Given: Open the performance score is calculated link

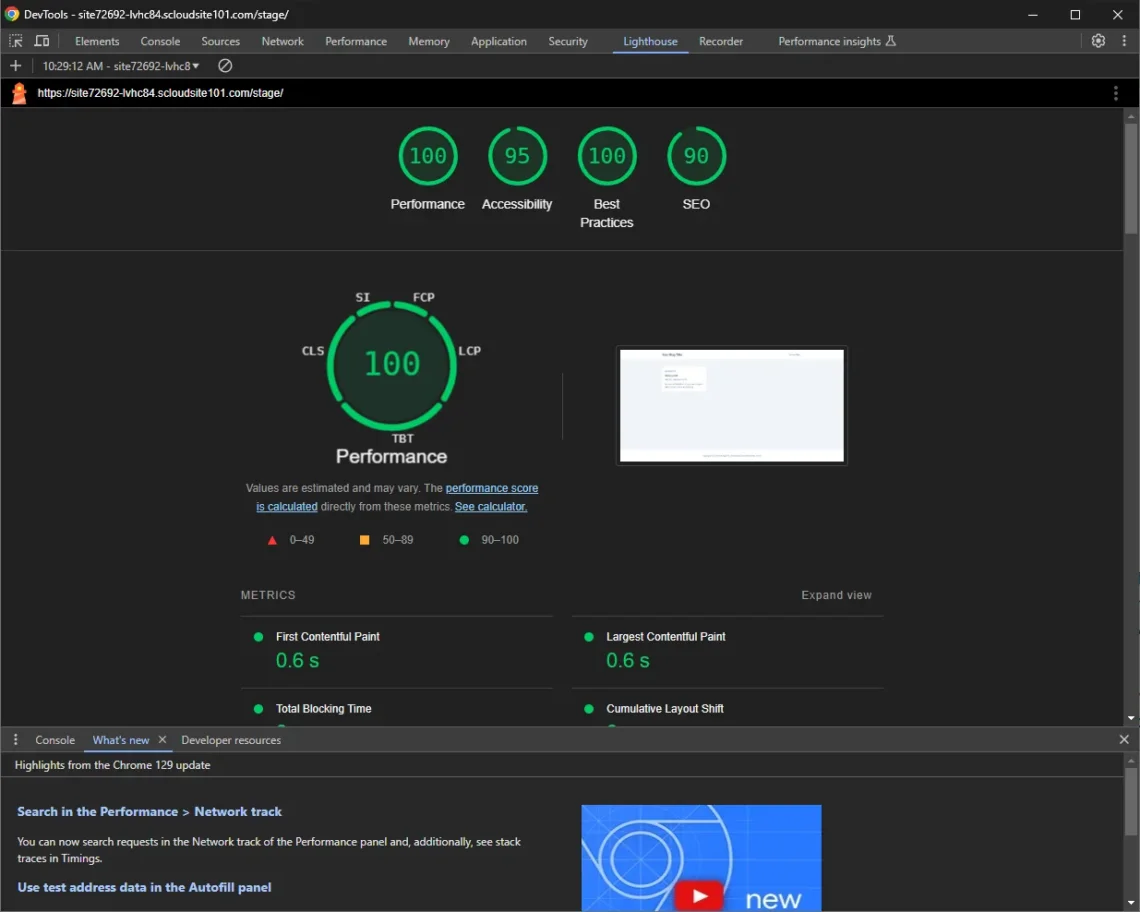Looking at the screenshot, I should [491, 488].
